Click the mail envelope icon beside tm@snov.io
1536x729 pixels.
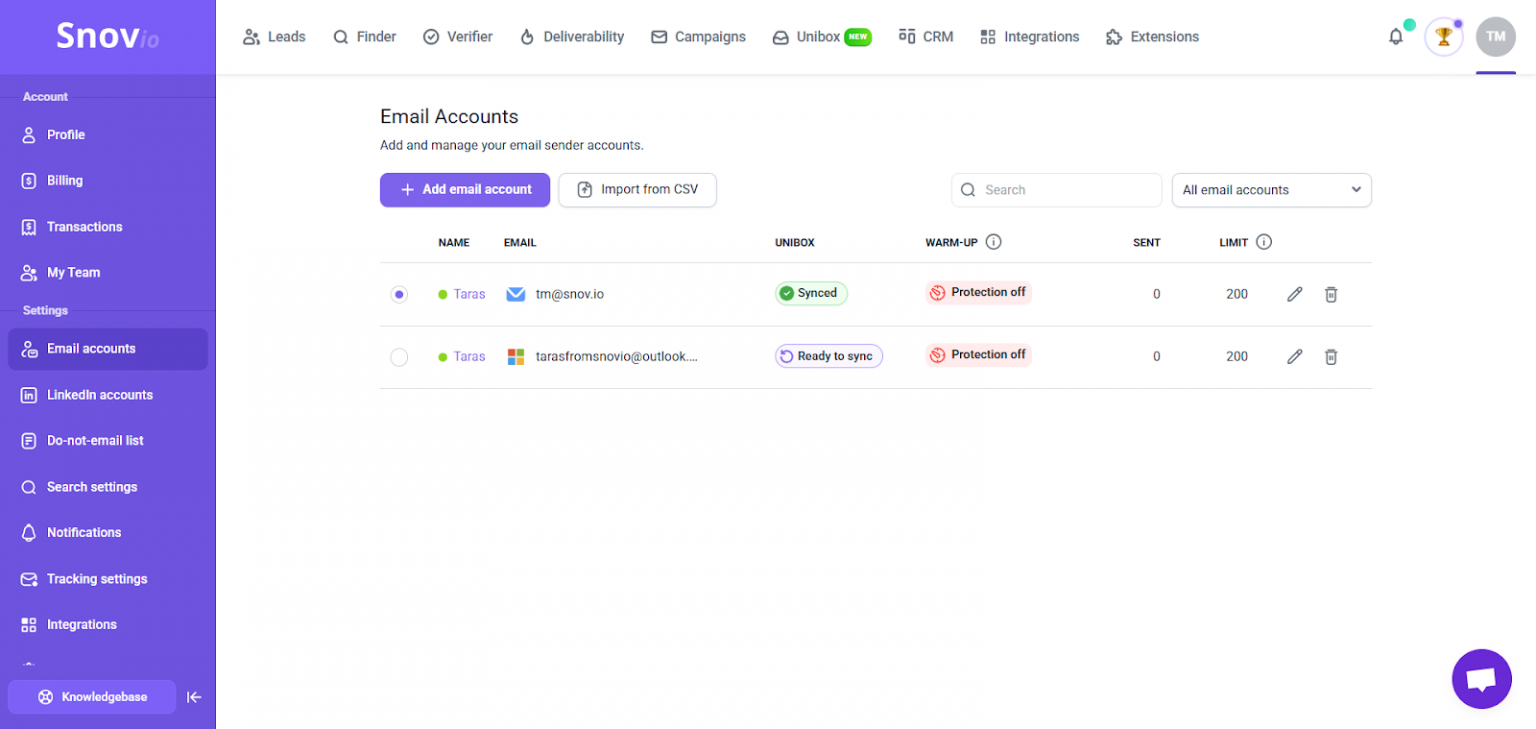click(516, 294)
